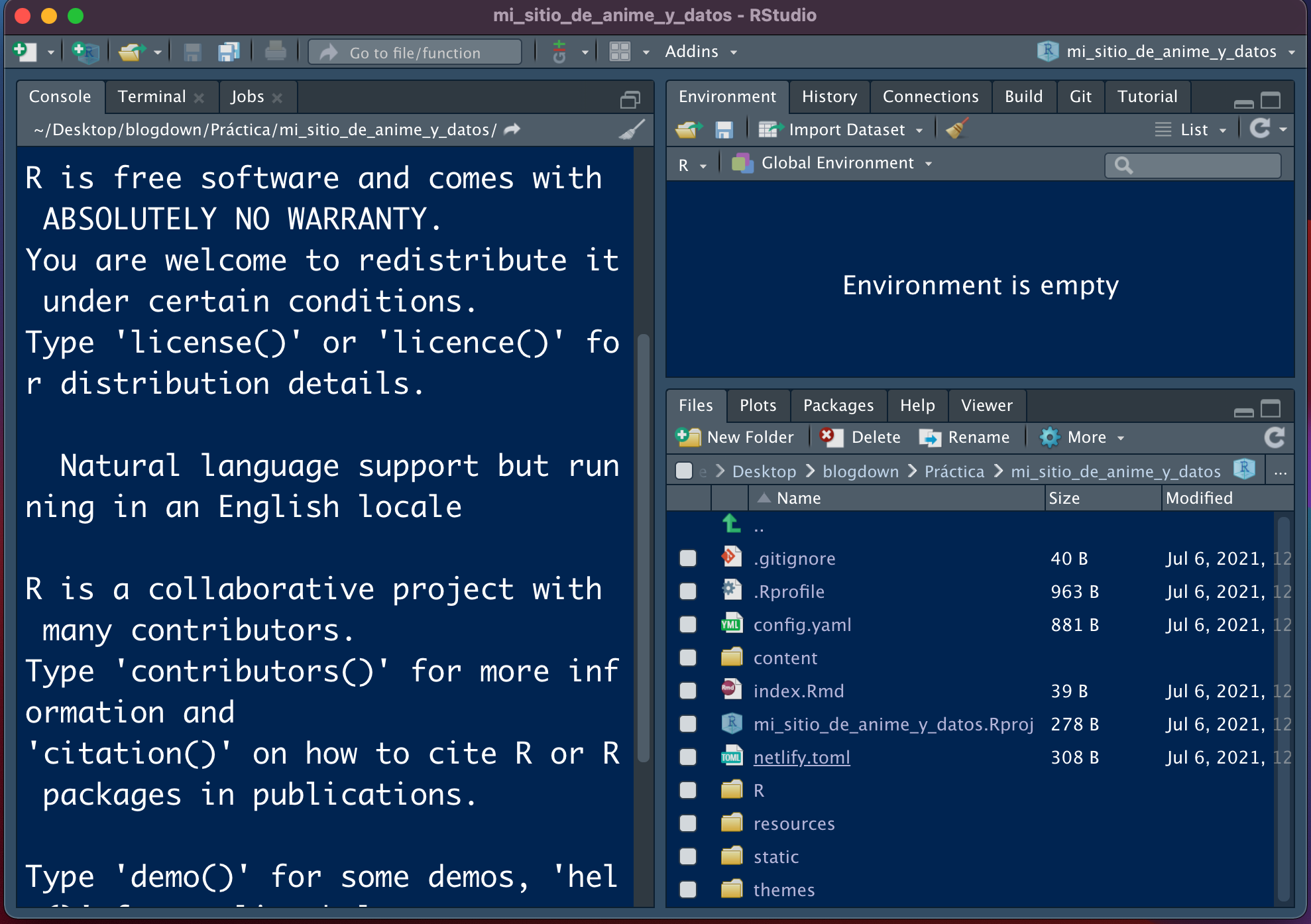
Task: Open the More dropdown in Files pane
Action: tap(1082, 437)
